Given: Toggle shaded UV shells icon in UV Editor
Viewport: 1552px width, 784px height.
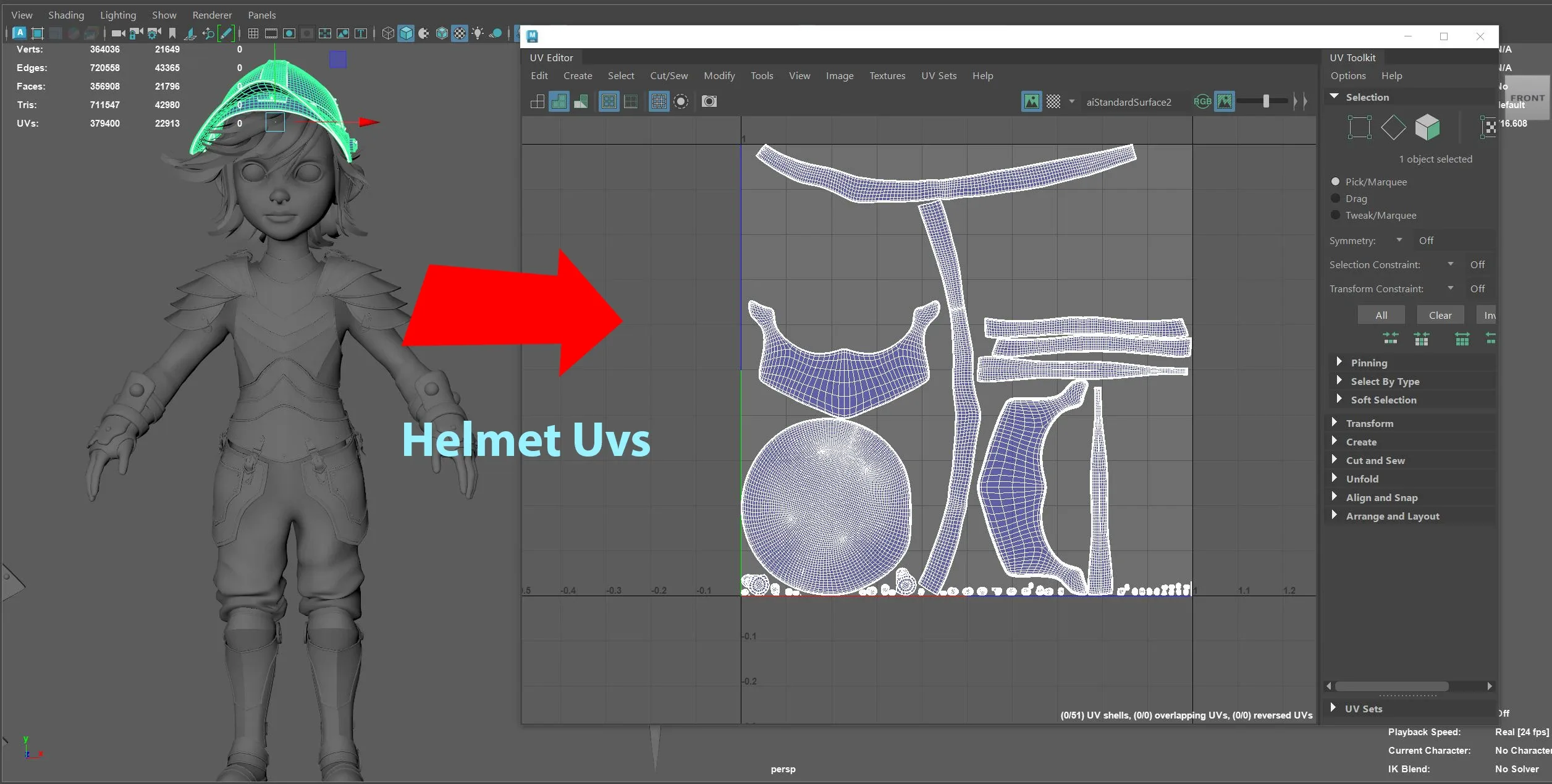Looking at the screenshot, I should [x=559, y=101].
